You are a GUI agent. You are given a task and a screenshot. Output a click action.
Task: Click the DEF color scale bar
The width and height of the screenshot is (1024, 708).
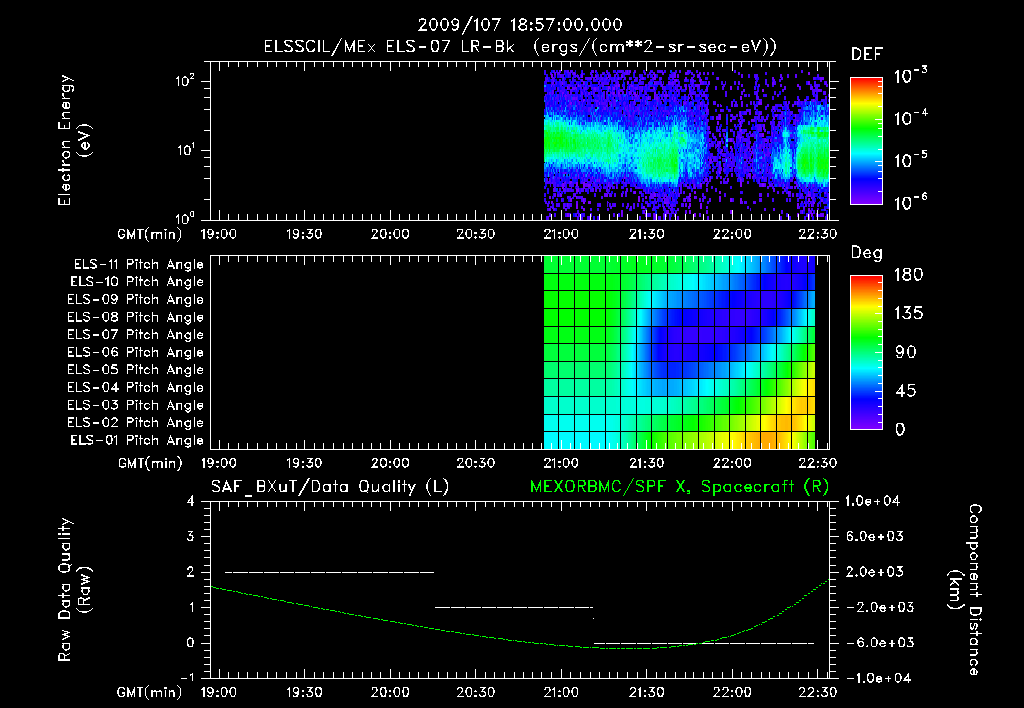pos(866,140)
